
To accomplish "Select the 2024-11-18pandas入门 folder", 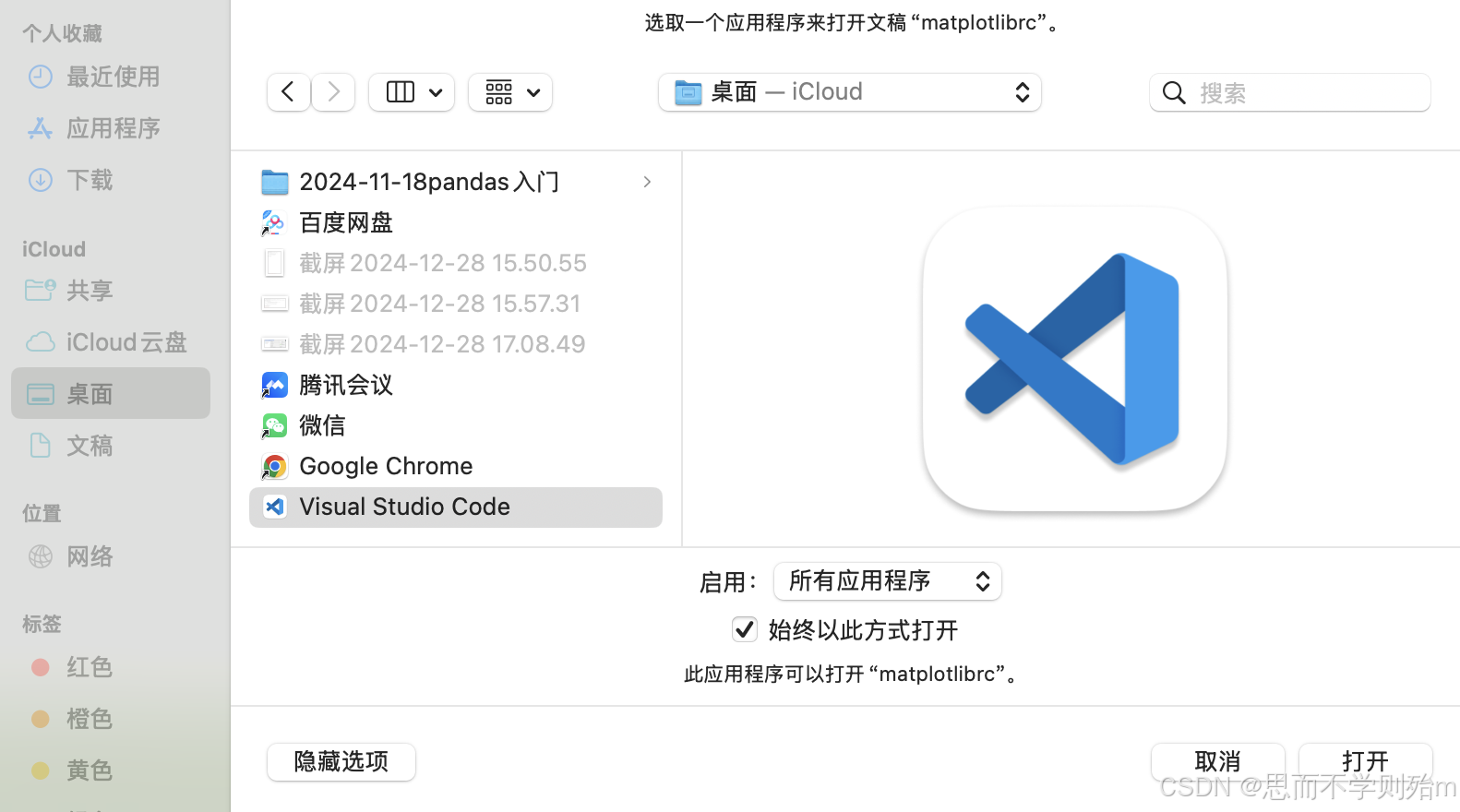I will coord(456,182).
